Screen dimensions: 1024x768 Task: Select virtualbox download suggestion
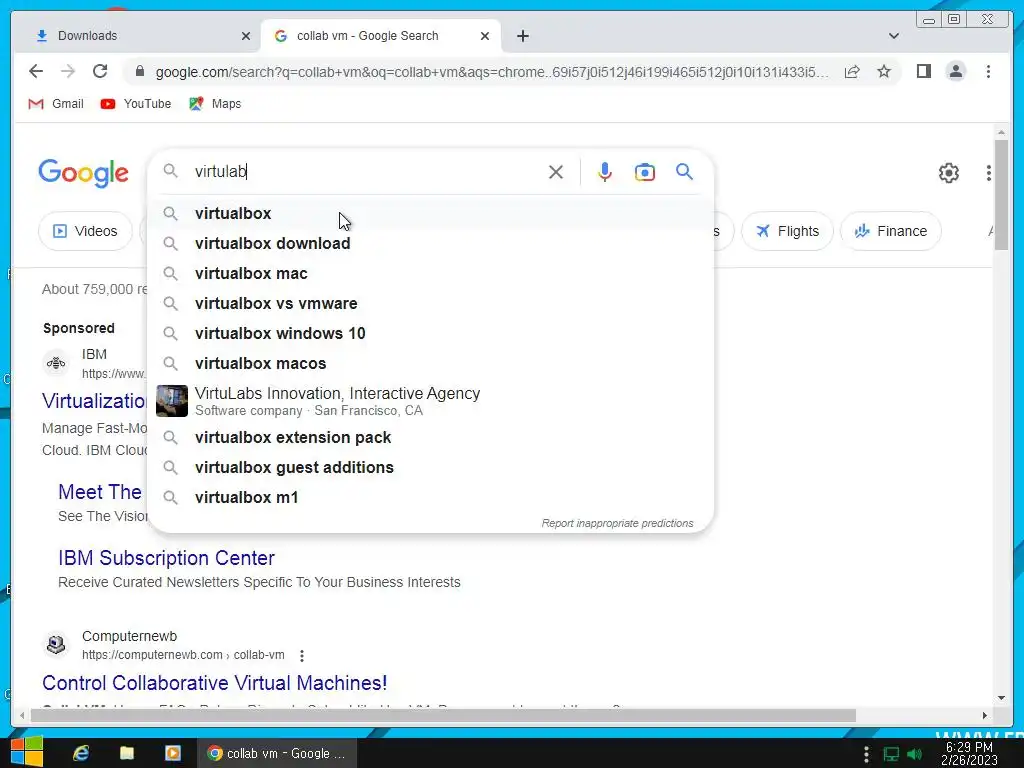[x=431, y=244]
